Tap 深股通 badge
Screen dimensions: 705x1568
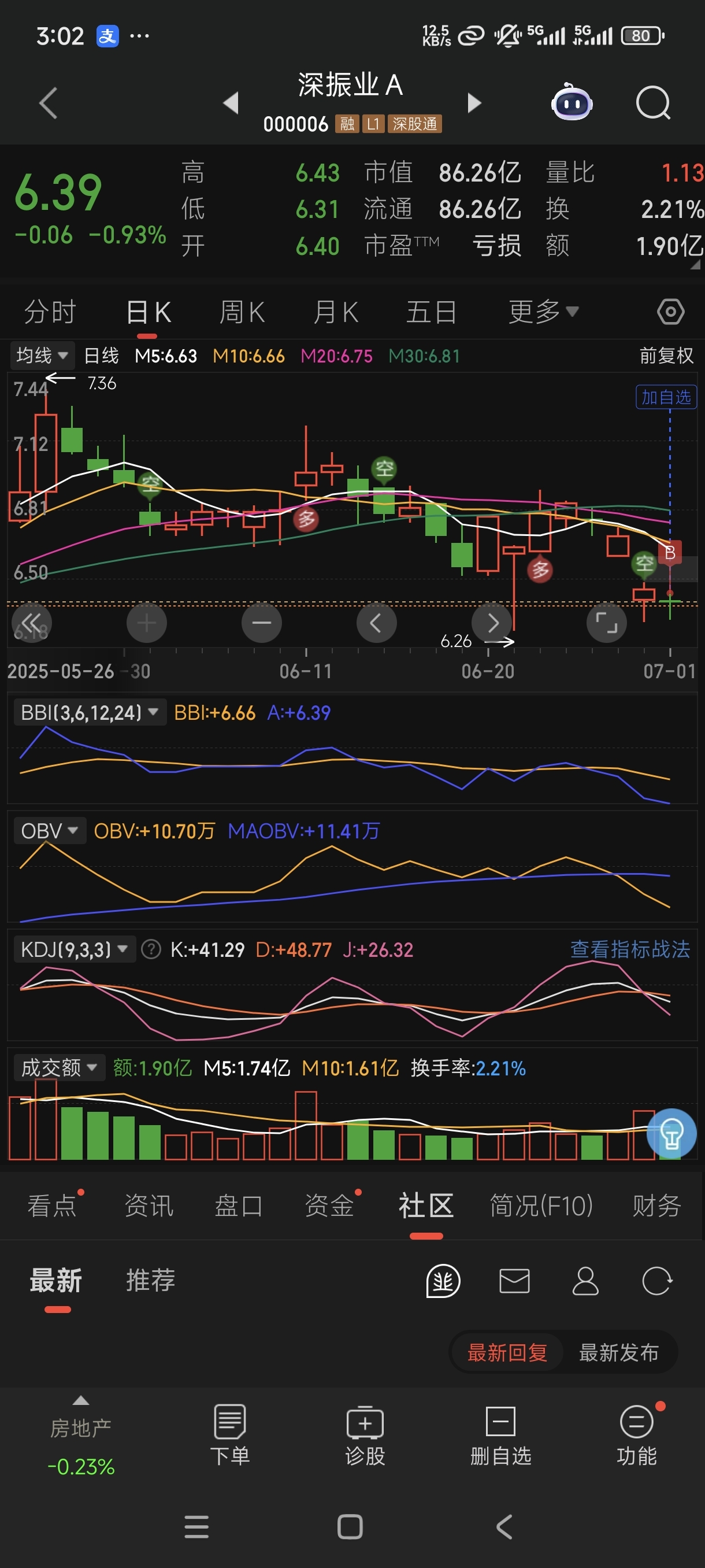coord(415,124)
